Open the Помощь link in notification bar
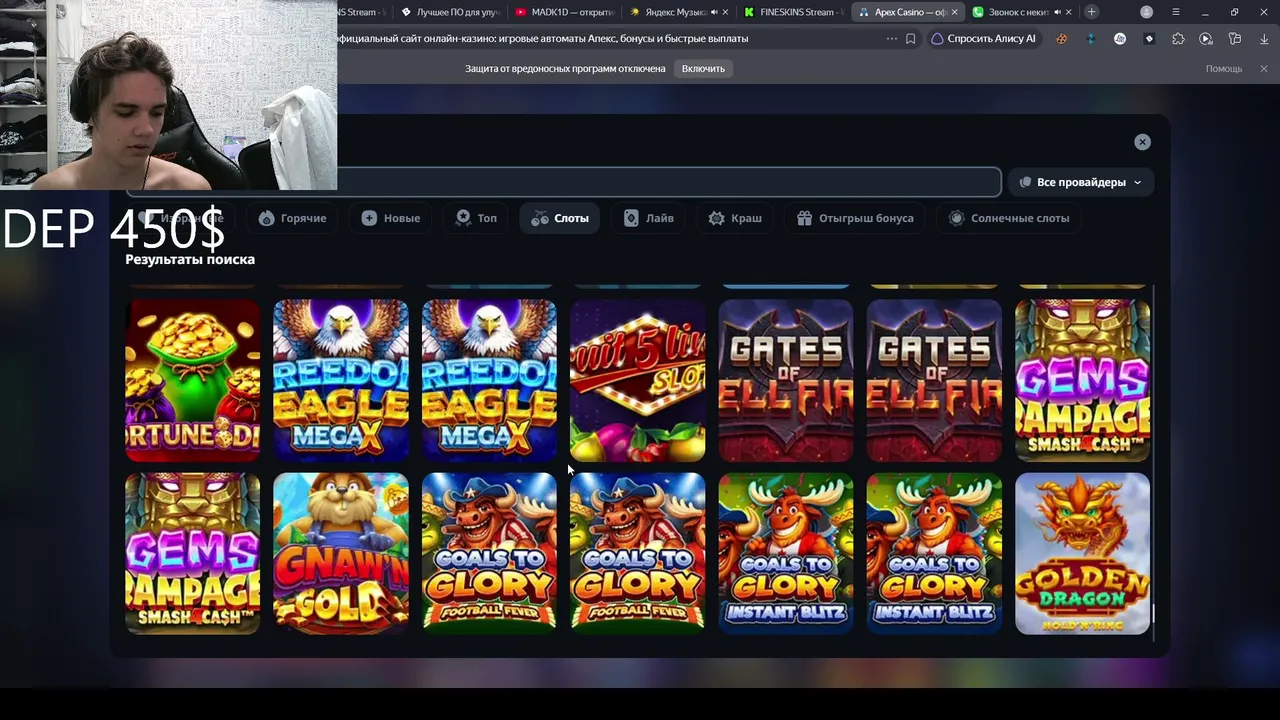The image size is (1280, 720). point(1224,69)
